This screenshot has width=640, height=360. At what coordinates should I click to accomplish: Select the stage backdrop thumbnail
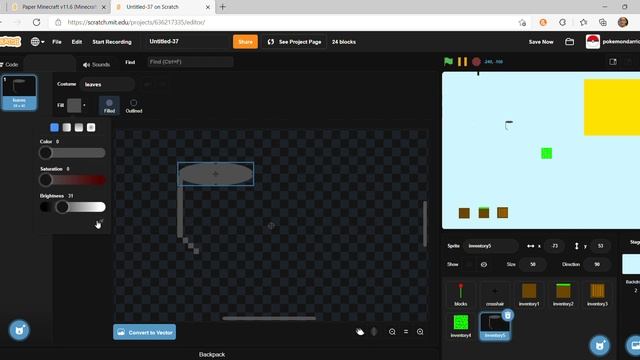coord(631,264)
